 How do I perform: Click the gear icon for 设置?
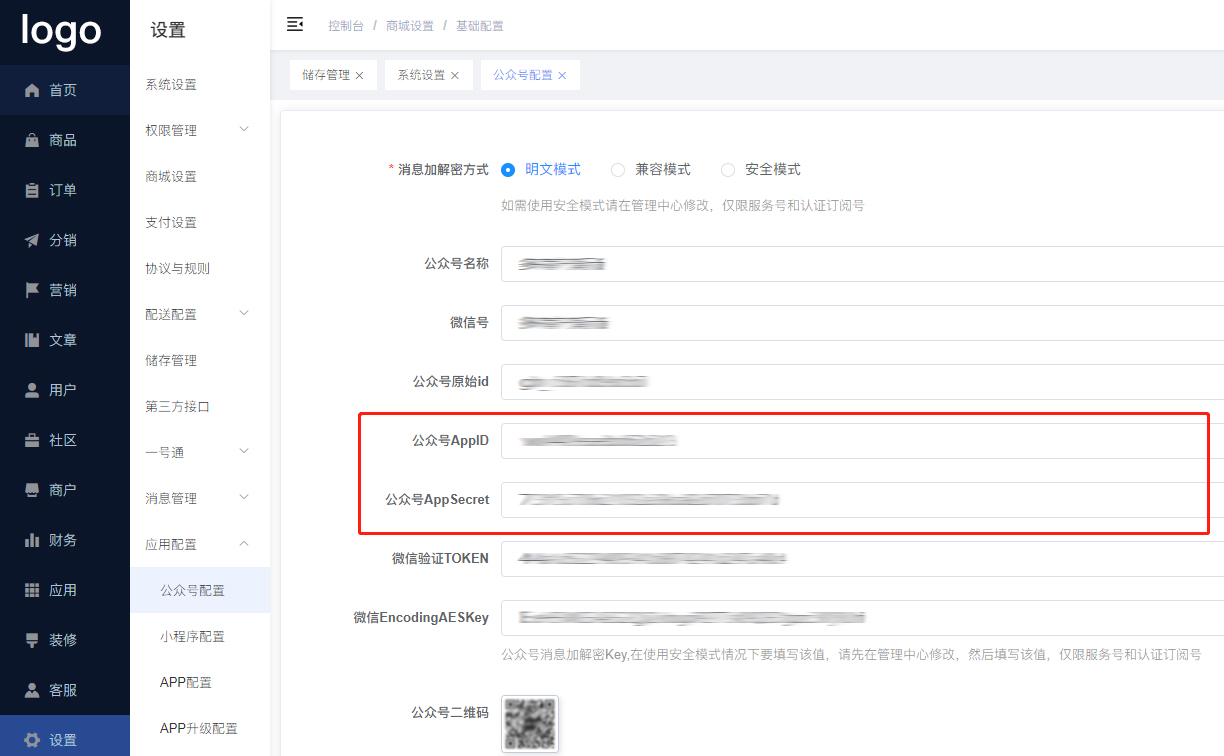[32, 740]
